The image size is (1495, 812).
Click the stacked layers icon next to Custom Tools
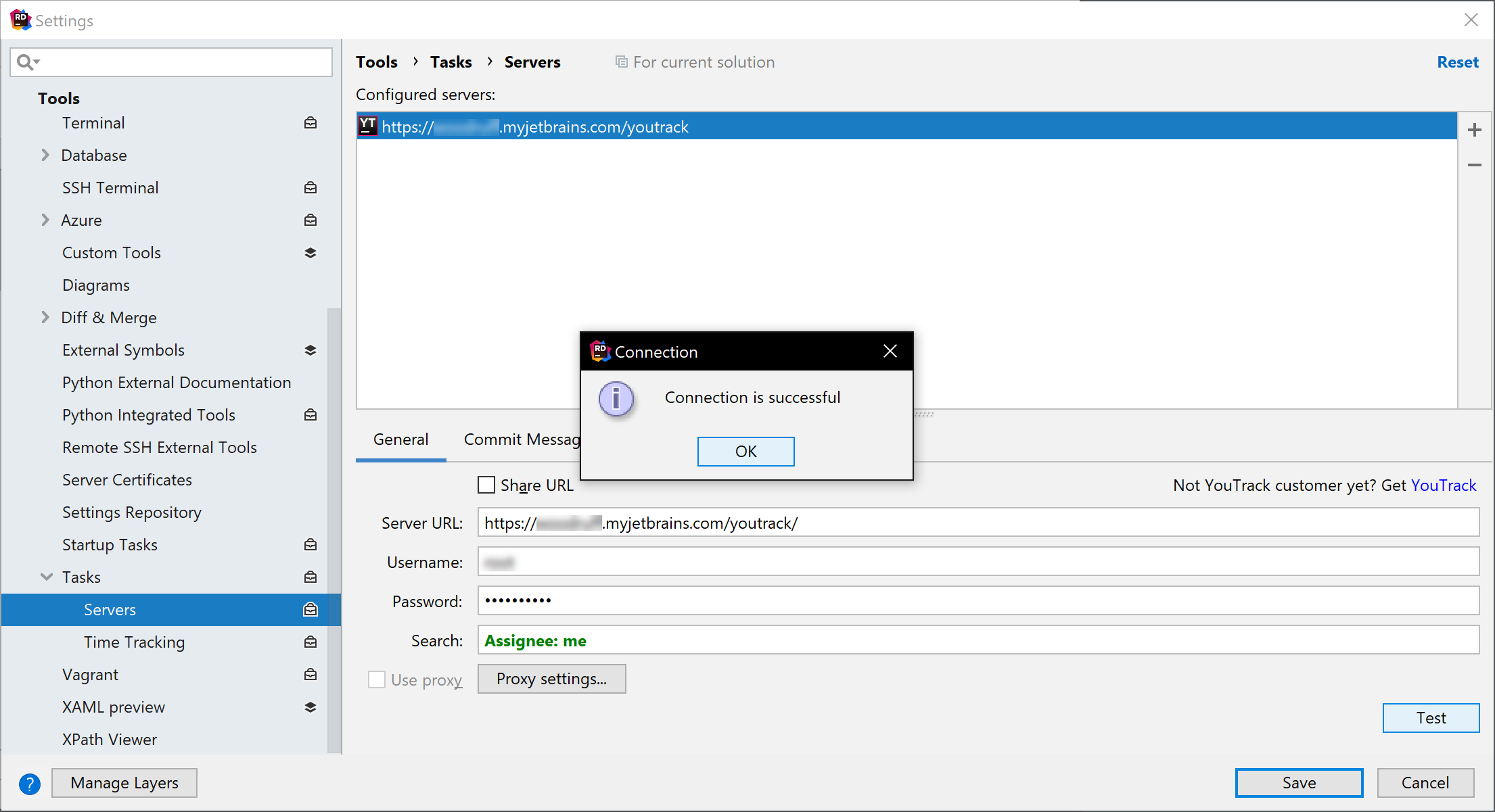tap(310, 253)
